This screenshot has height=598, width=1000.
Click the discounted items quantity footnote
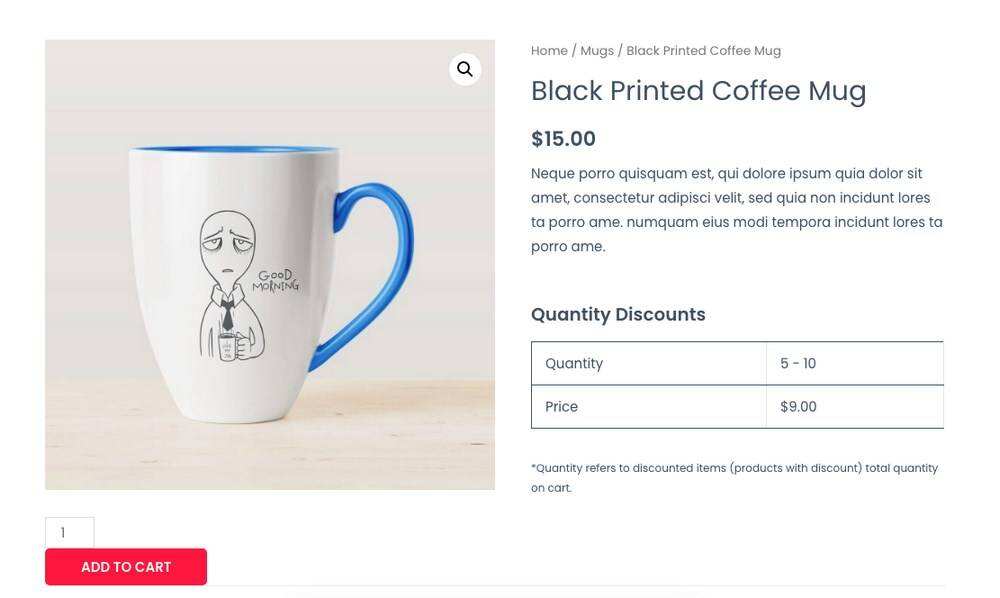[x=734, y=478]
